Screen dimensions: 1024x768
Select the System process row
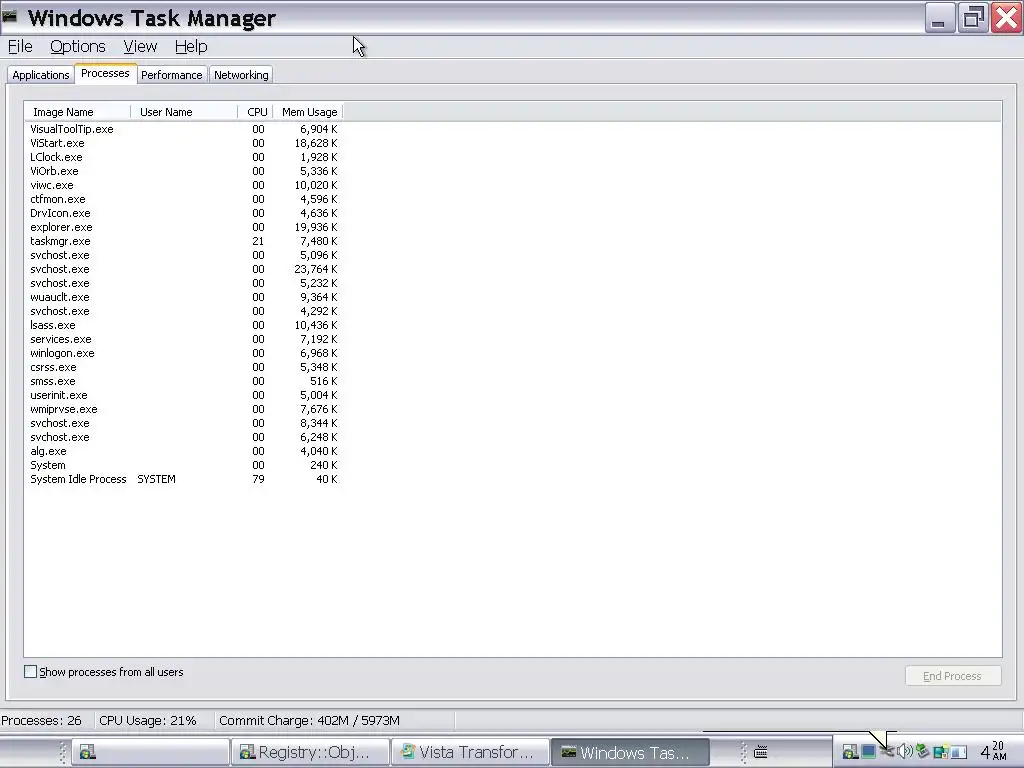click(184, 465)
